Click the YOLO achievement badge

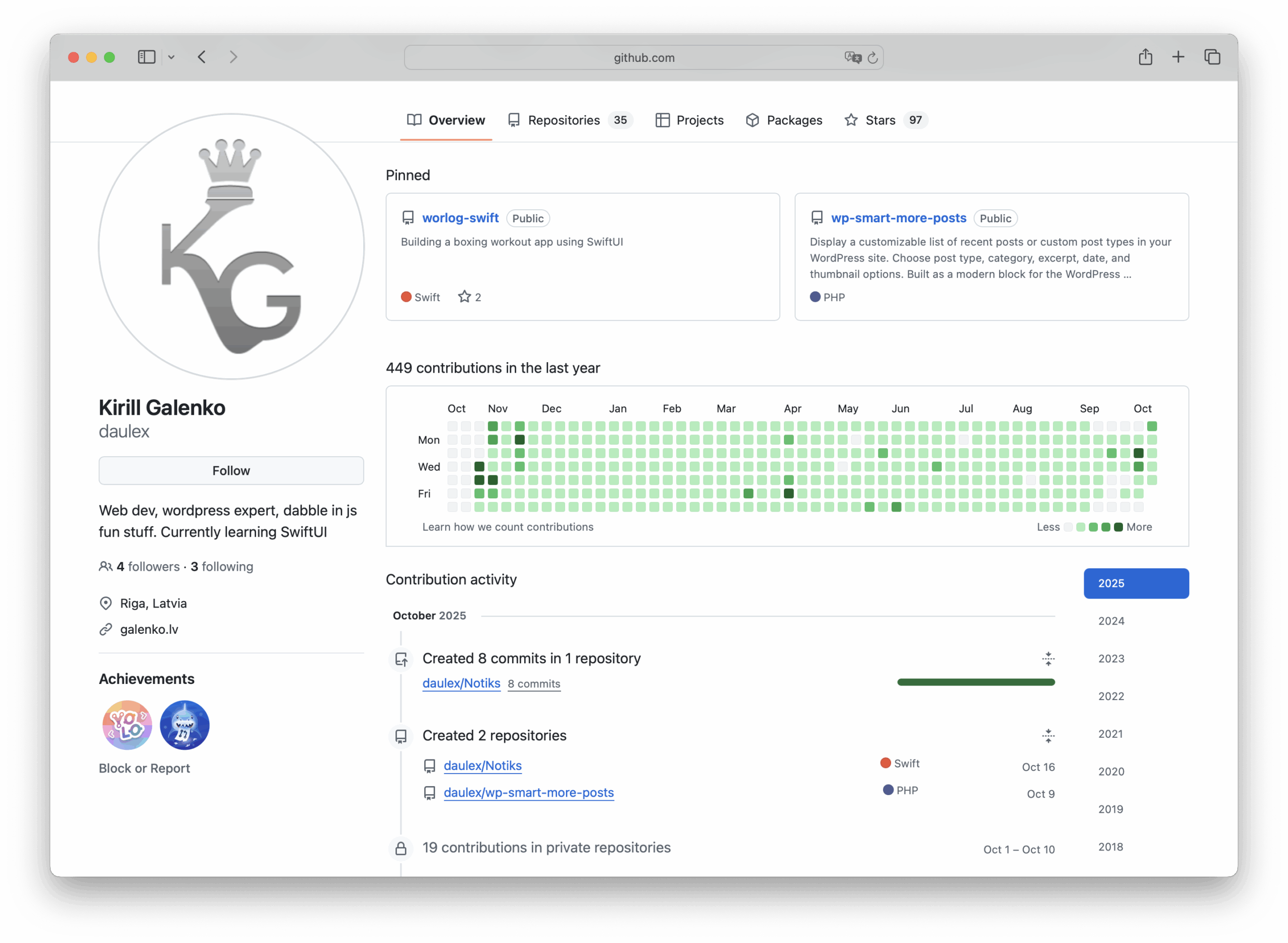pos(127,725)
